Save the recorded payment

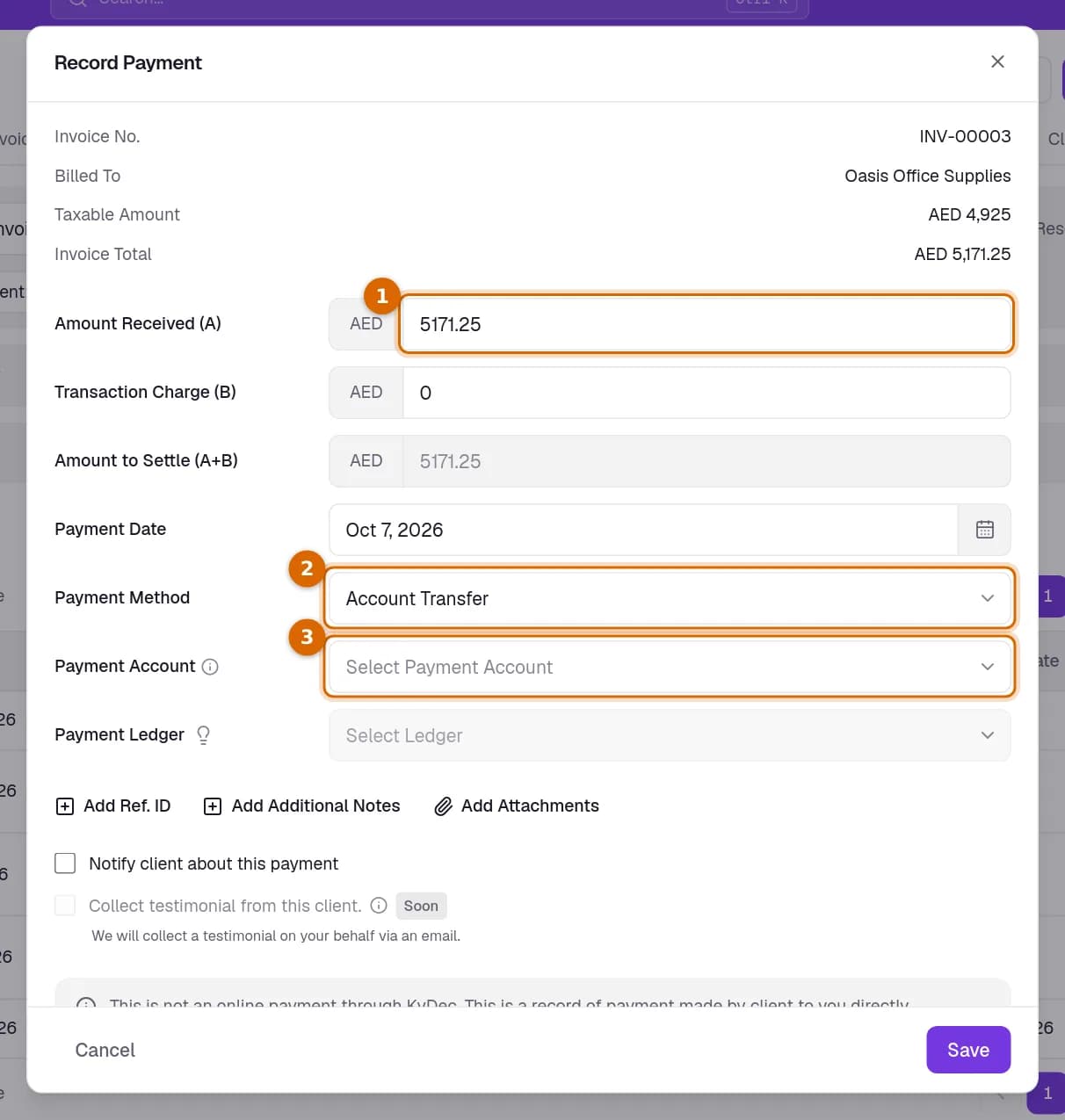tap(968, 1050)
